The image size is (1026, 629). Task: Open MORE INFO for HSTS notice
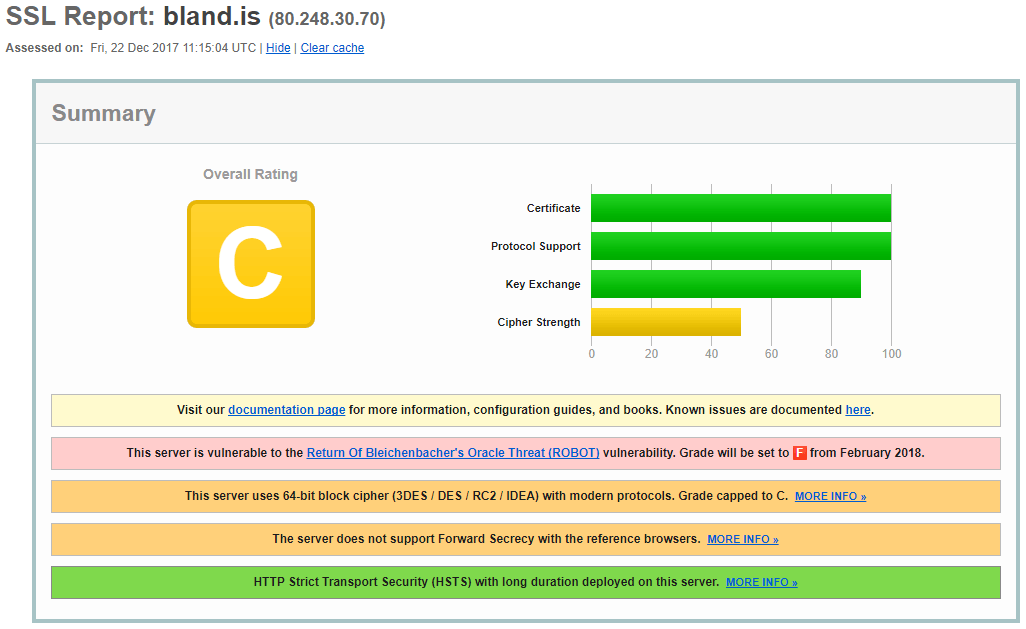point(762,583)
